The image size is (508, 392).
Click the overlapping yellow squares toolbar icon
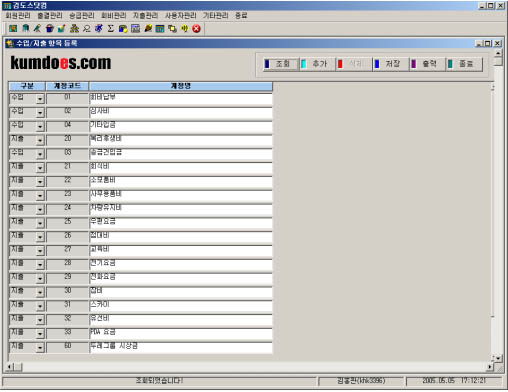(x=172, y=29)
